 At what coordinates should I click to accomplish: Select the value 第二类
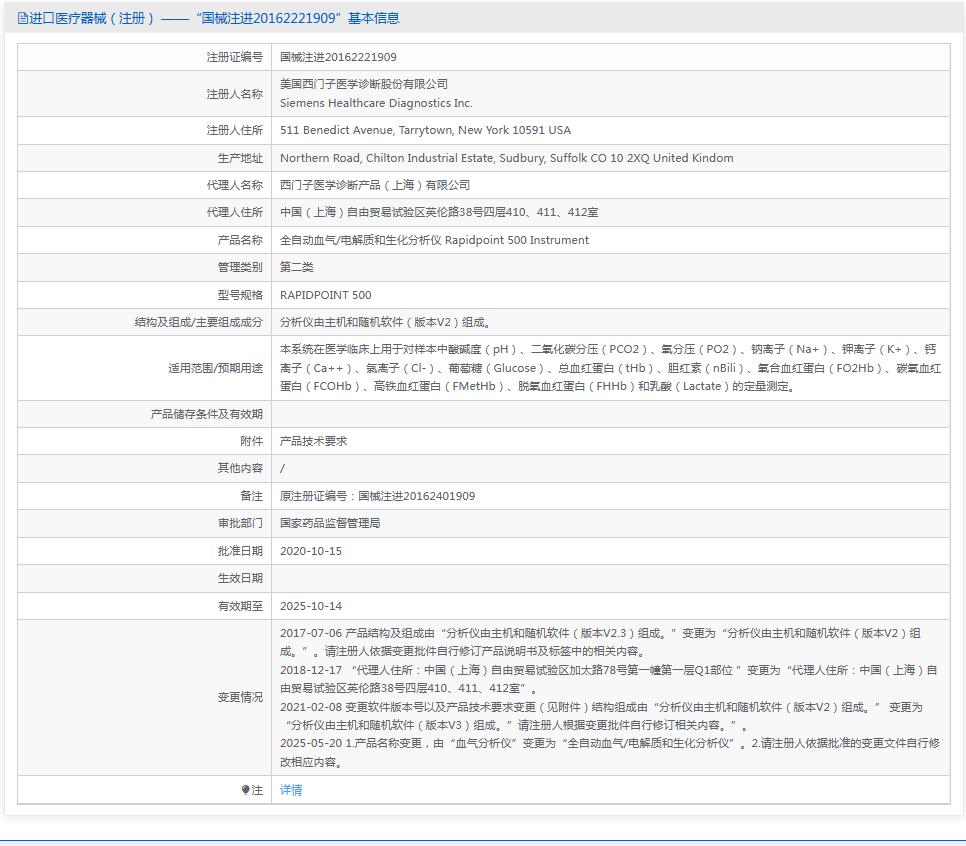coord(296,267)
